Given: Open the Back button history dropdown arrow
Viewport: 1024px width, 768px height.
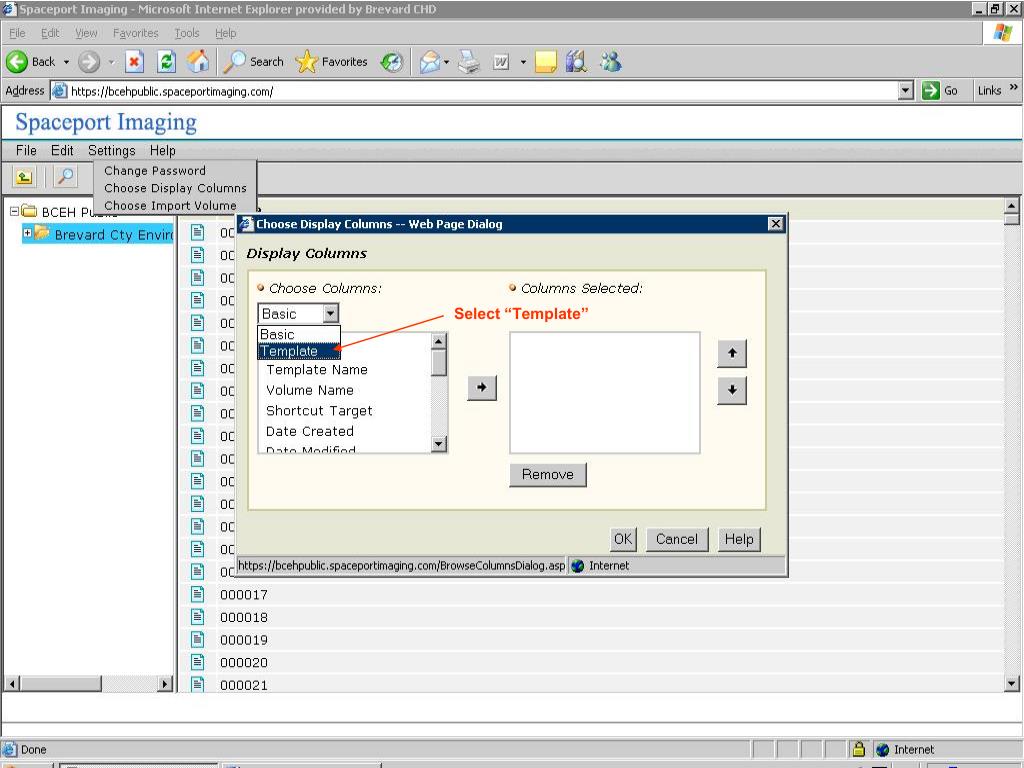Looking at the screenshot, I should coord(66,62).
